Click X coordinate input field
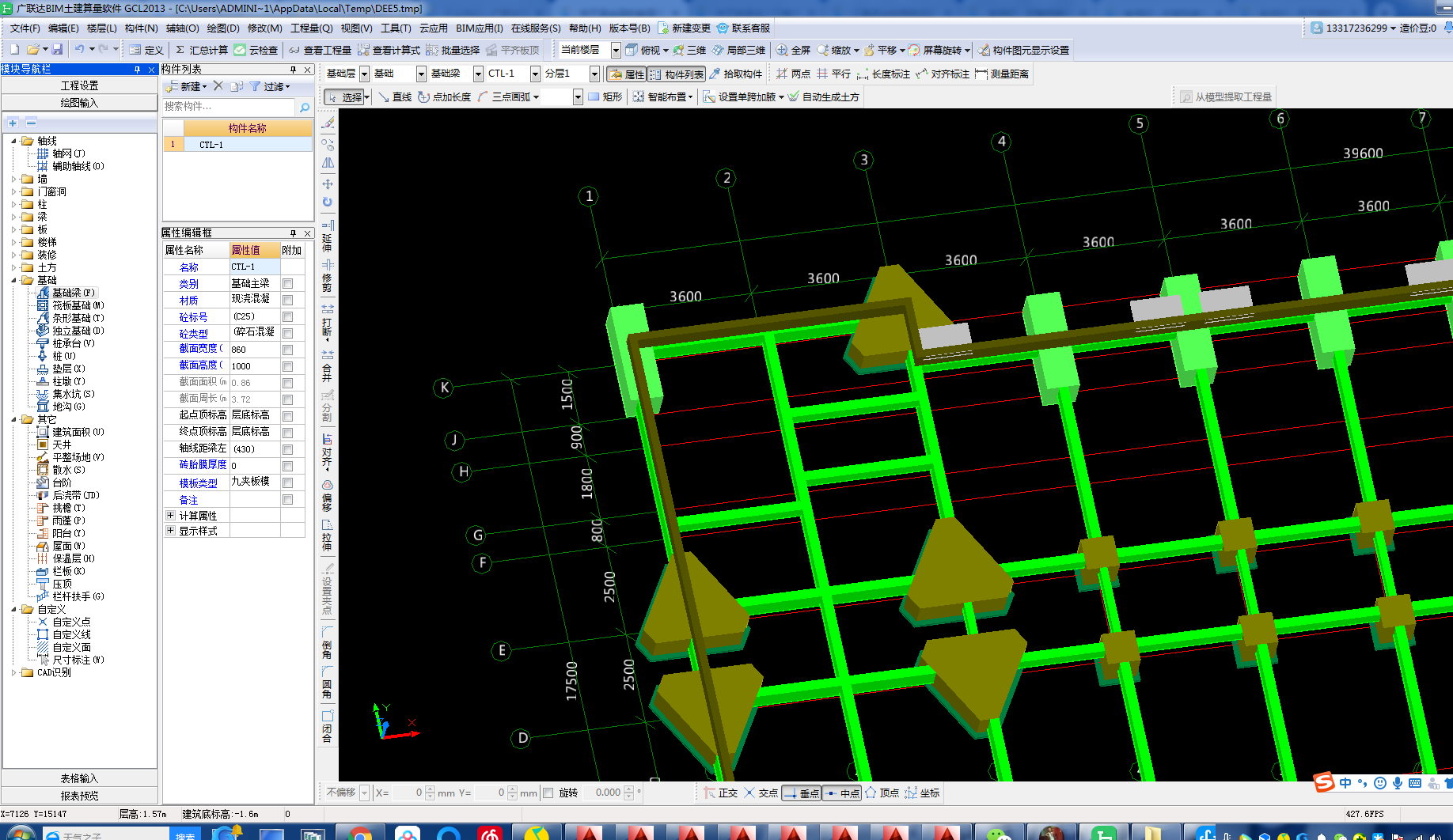1453x840 pixels. (x=408, y=793)
